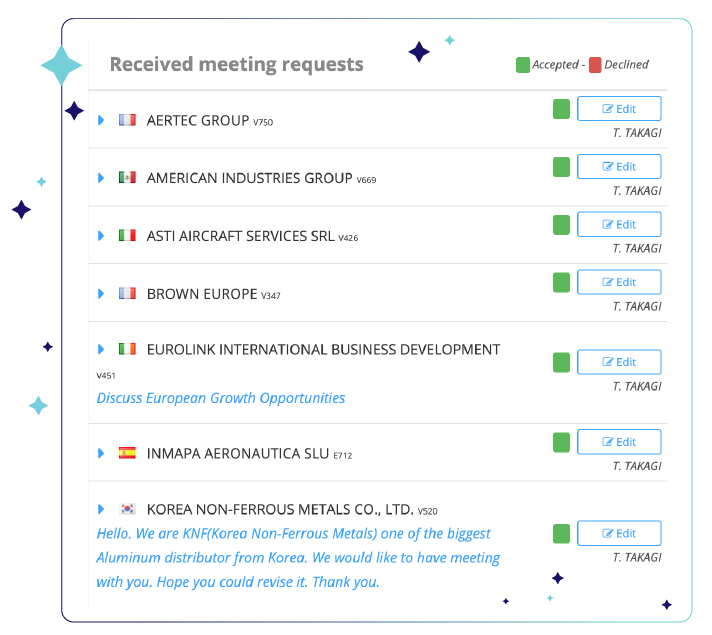Screen dimensions: 712x635
Task: Click the Spanish flag beside INMAPA AERONAUTICA
Action: tap(127, 453)
